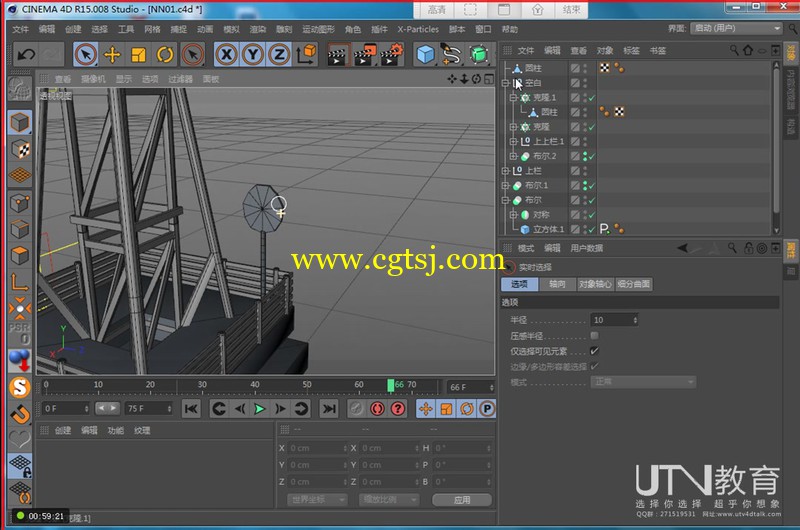
Task: Click the Undo arrow icon
Action: 26,54
